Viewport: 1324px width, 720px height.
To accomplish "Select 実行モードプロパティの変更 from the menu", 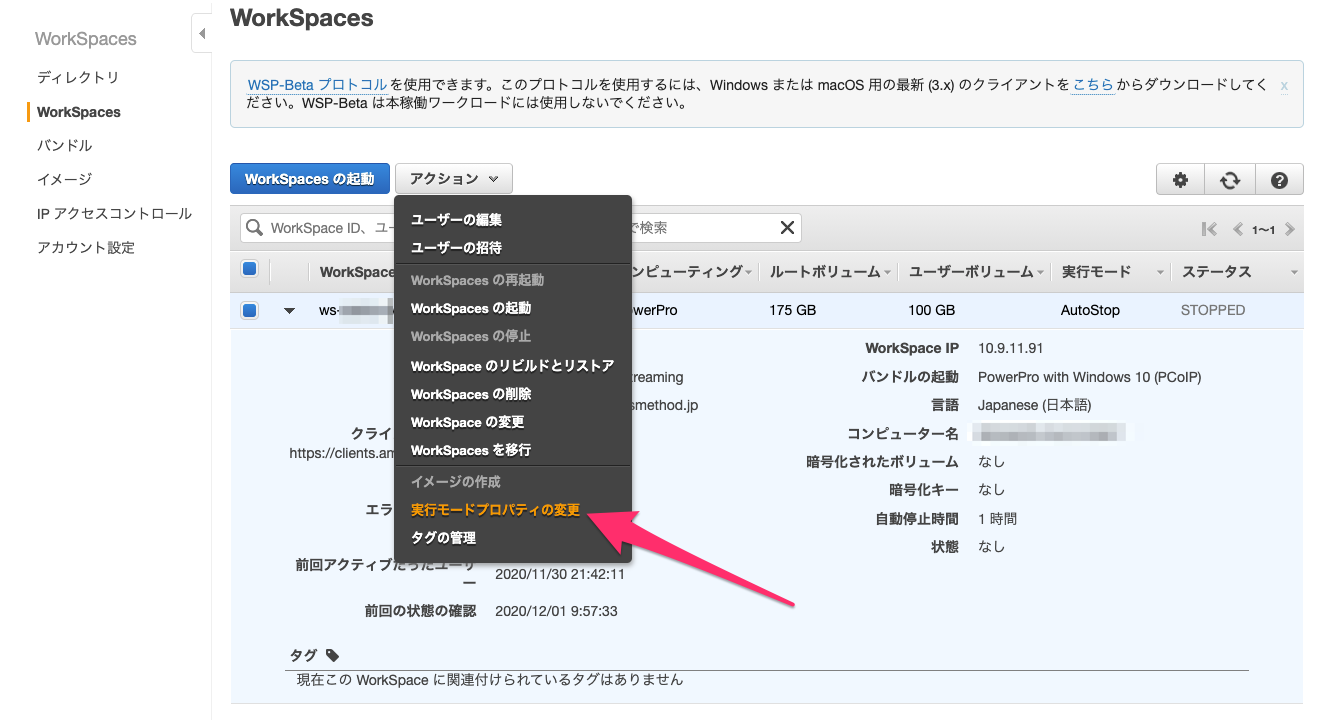I will pos(495,510).
